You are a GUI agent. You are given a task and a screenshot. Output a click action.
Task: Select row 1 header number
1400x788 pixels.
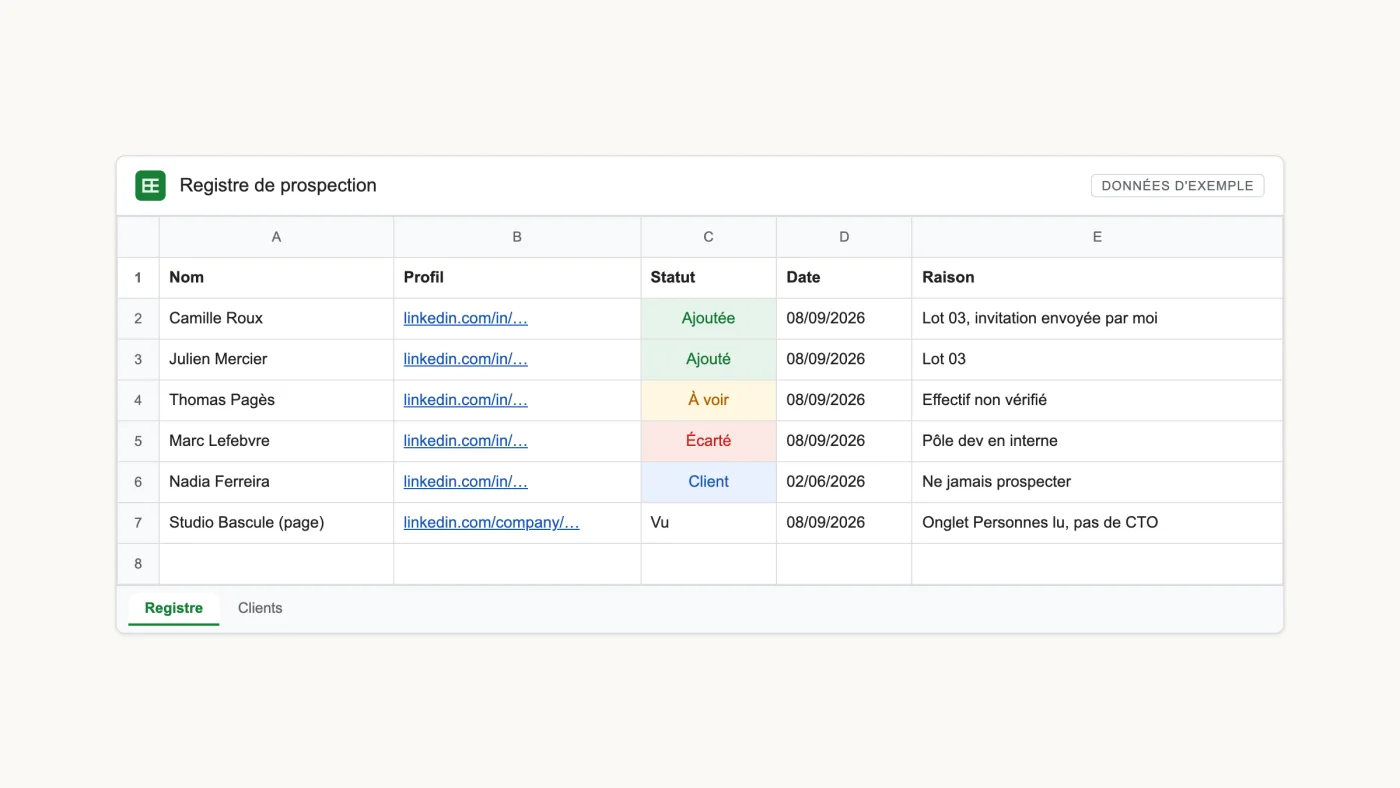(138, 278)
